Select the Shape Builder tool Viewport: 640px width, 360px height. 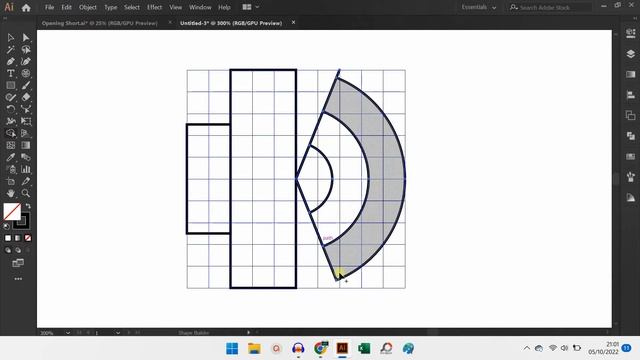coord(11,133)
